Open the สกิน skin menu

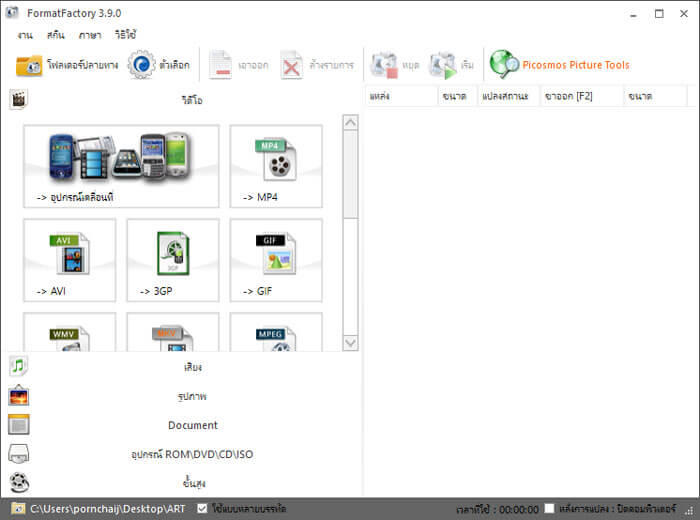(56, 35)
